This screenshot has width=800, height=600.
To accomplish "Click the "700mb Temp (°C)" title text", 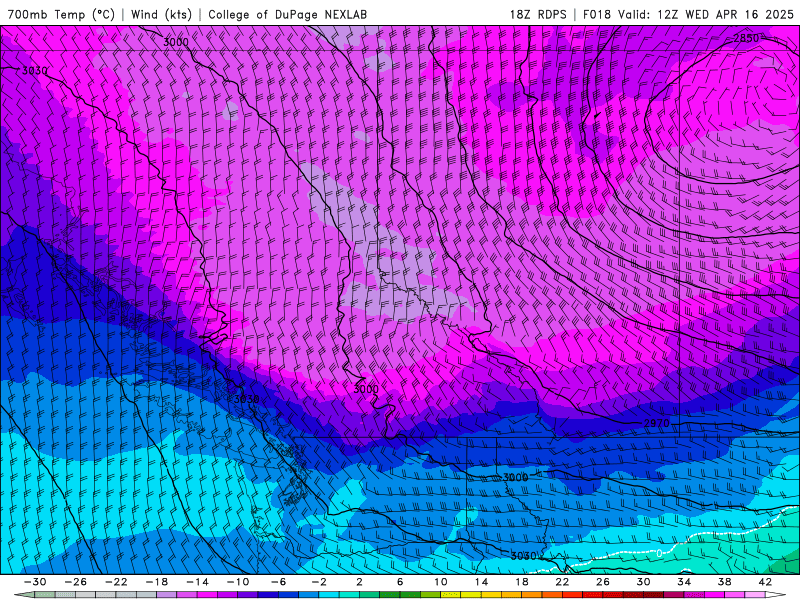I will (x=61, y=14).
